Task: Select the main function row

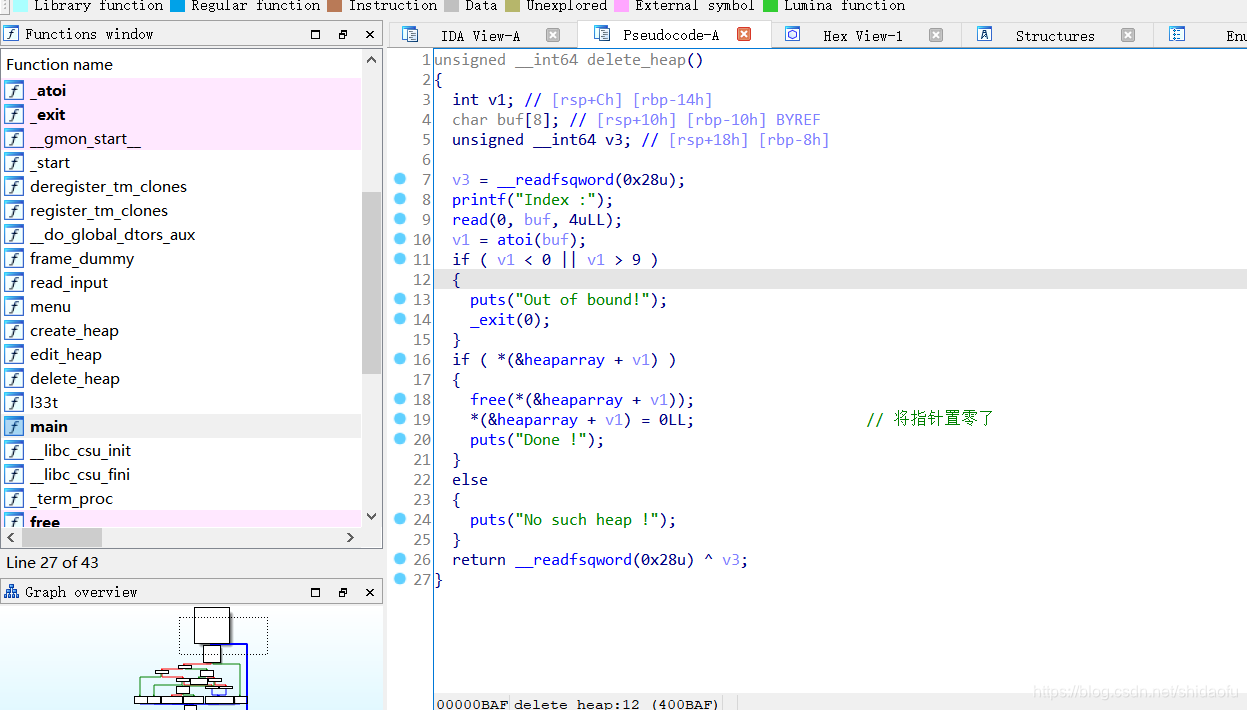Action: click(x=182, y=426)
